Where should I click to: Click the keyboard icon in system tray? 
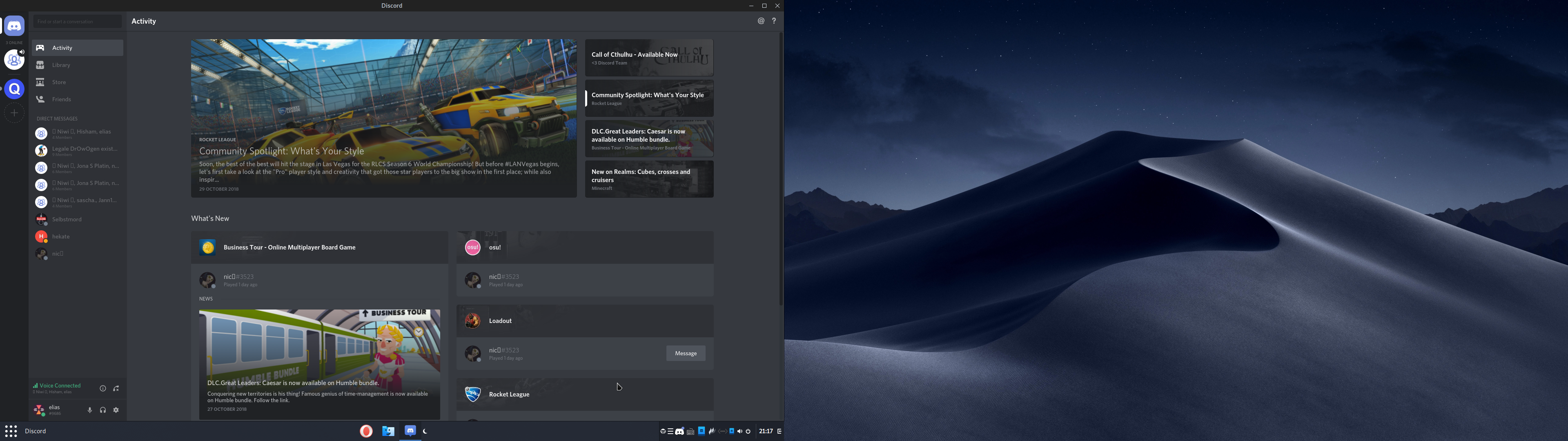pos(690,431)
